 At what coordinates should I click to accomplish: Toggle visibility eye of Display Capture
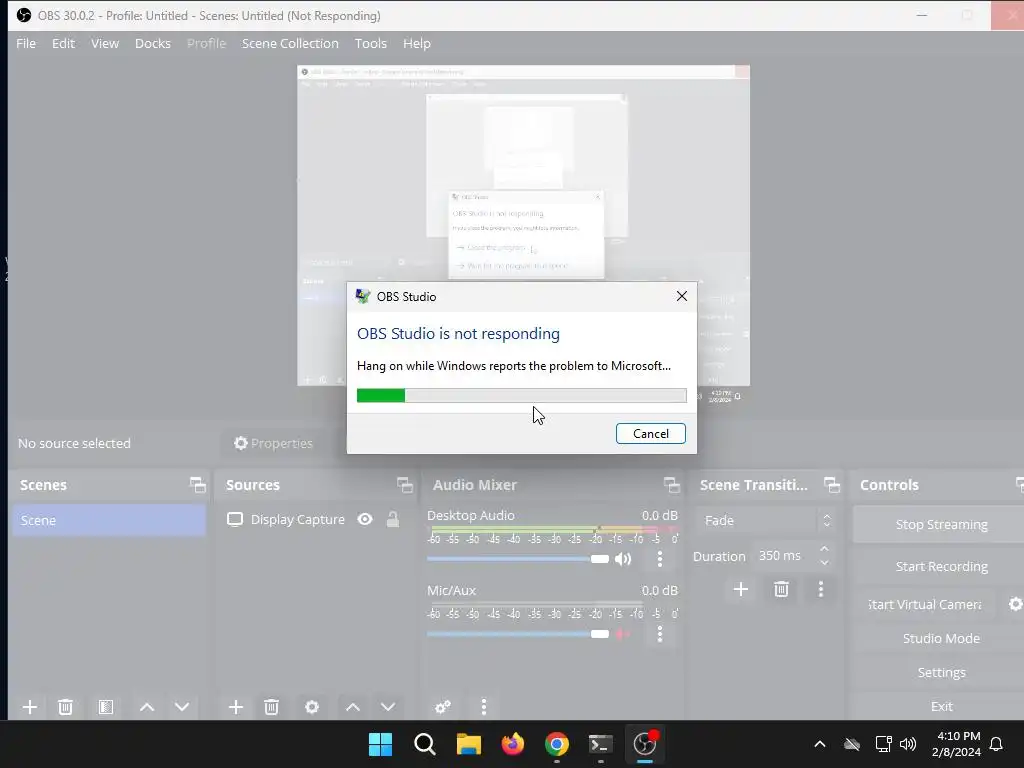tap(365, 519)
